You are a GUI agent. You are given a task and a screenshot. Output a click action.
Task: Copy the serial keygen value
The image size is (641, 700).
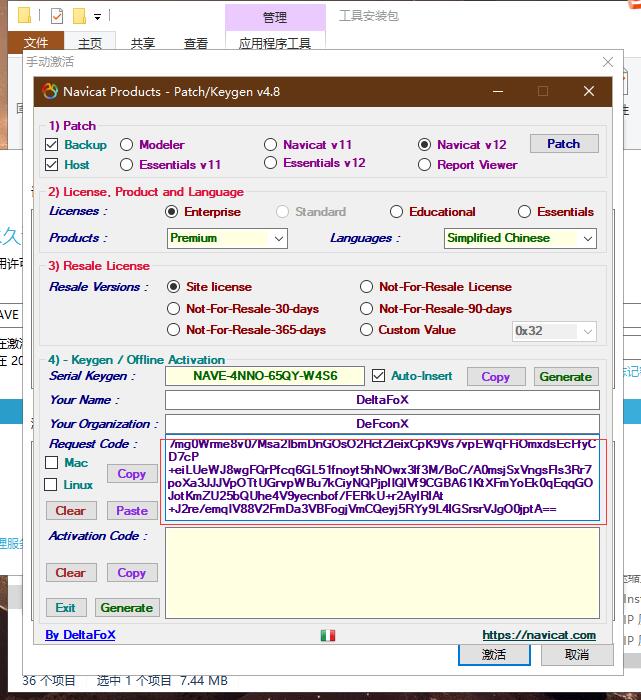click(x=496, y=377)
